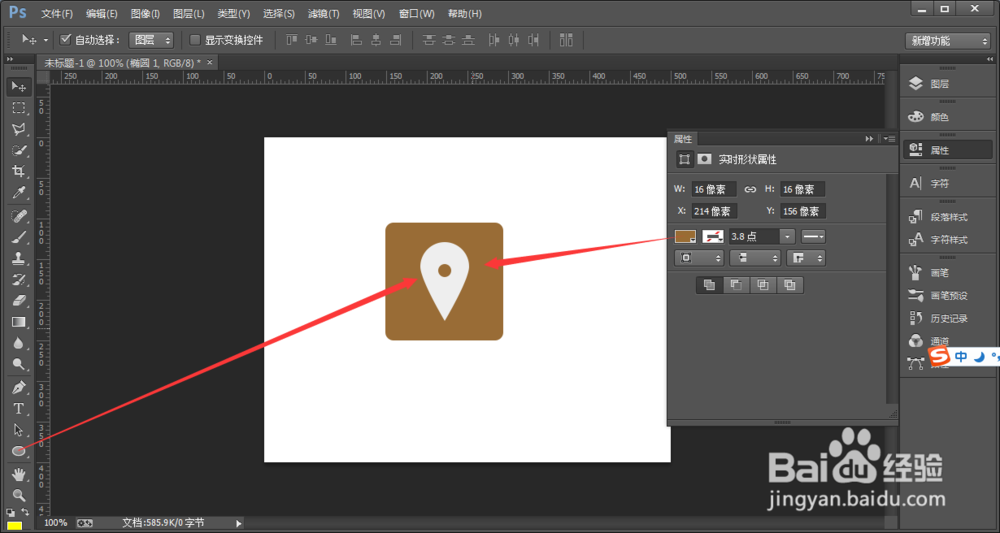Open the tool preset picker arrow
This screenshot has height=533, width=1000.
tap(46, 40)
